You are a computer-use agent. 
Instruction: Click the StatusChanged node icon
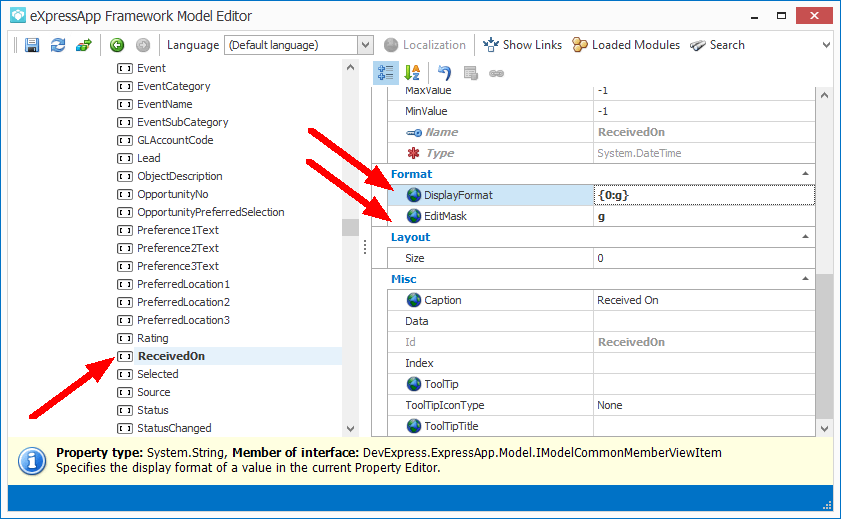point(125,428)
